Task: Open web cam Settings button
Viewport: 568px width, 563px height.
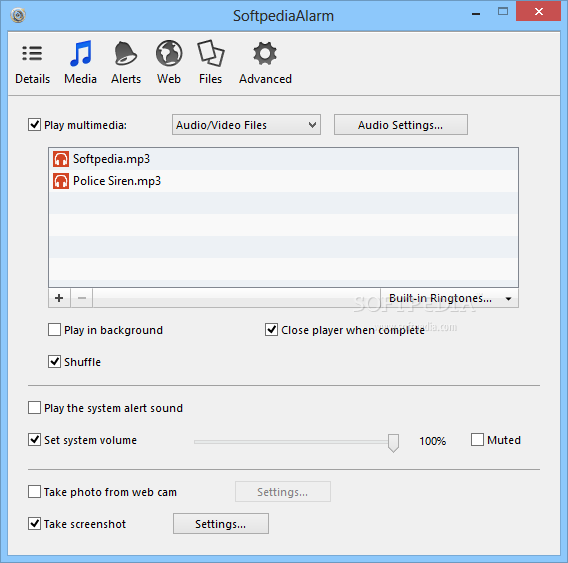Action: pos(283,492)
